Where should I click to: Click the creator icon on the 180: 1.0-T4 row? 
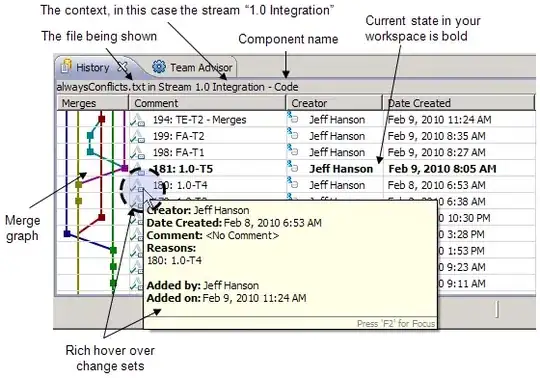click(292, 183)
